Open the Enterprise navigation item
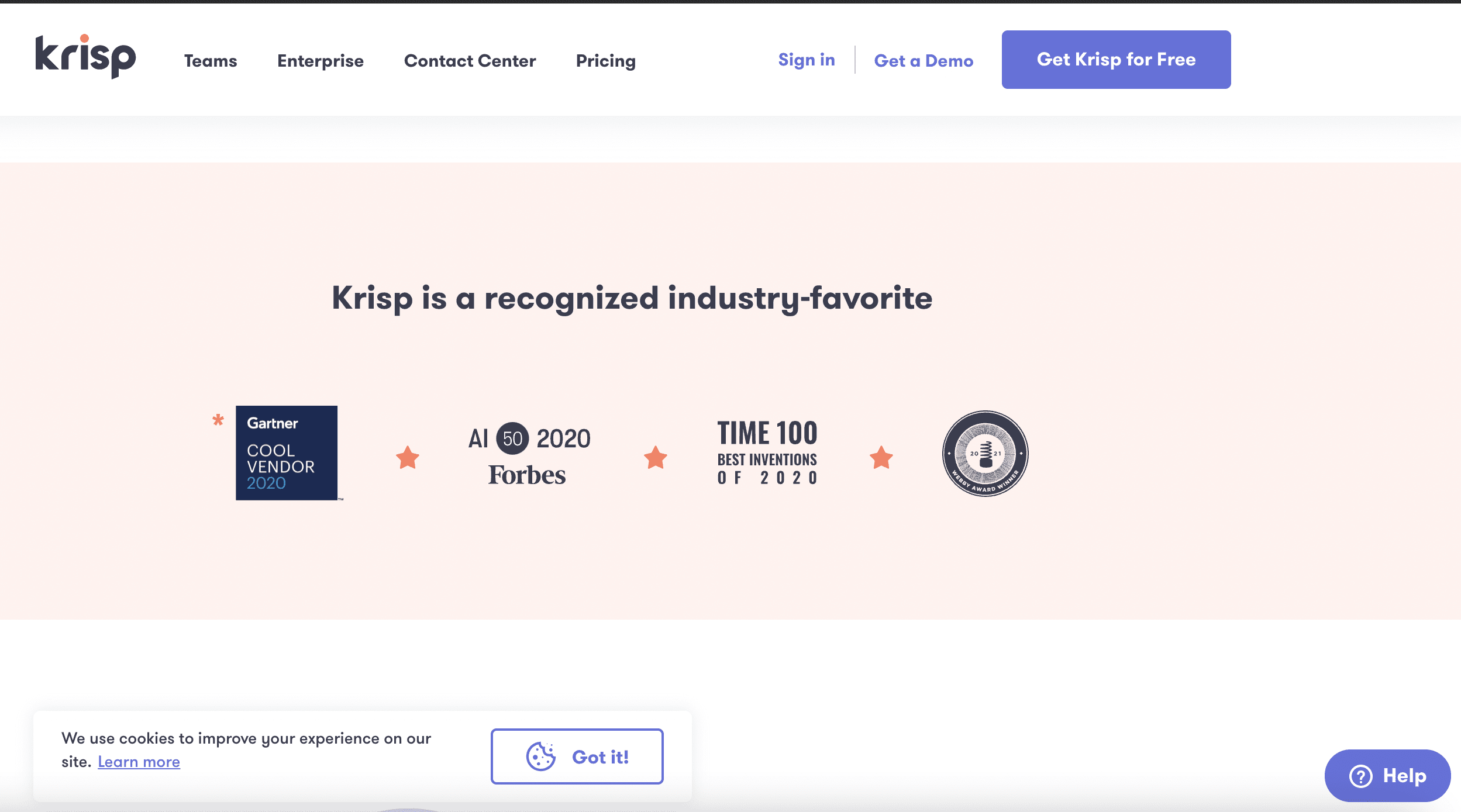The image size is (1461, 812). [x=321, y=61]
